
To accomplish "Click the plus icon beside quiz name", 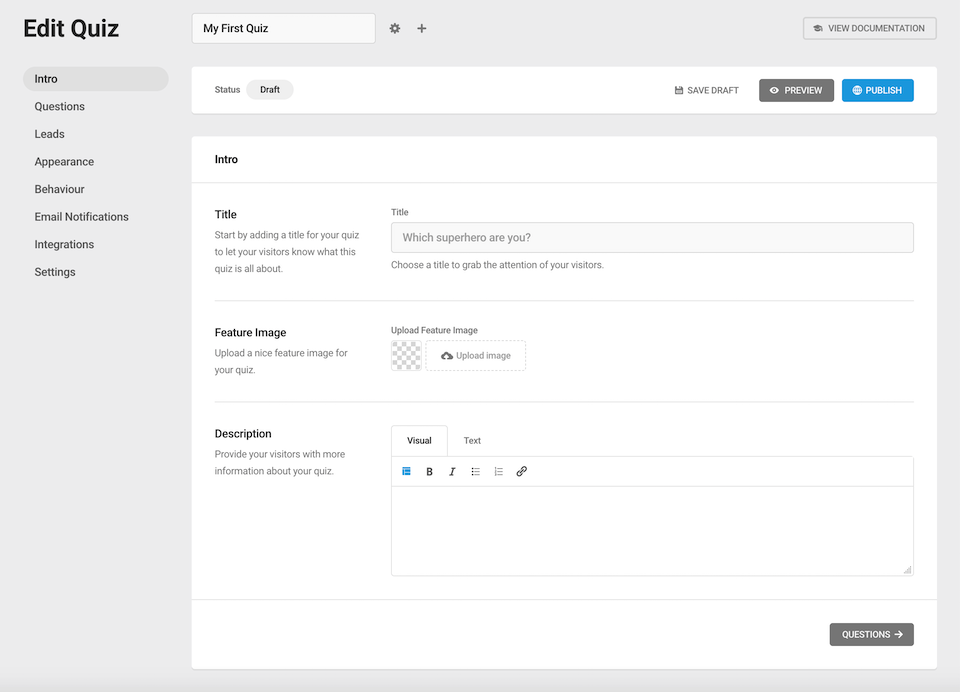I will click(x=422, y=29).
